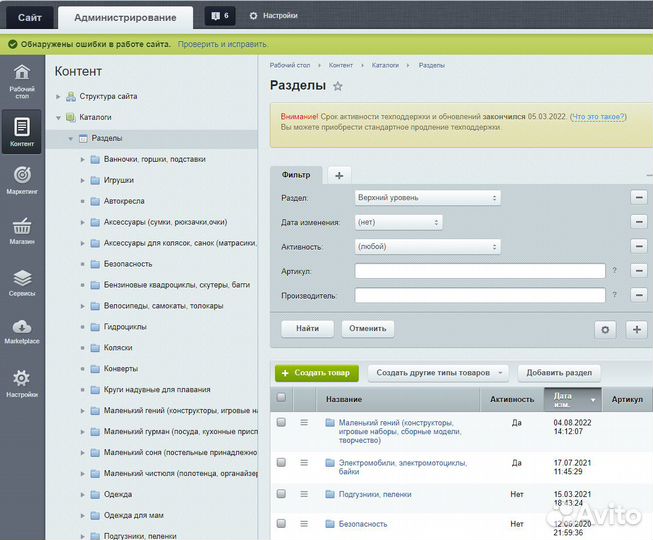Open the Сервисы sidebar icon

(22, 283)
